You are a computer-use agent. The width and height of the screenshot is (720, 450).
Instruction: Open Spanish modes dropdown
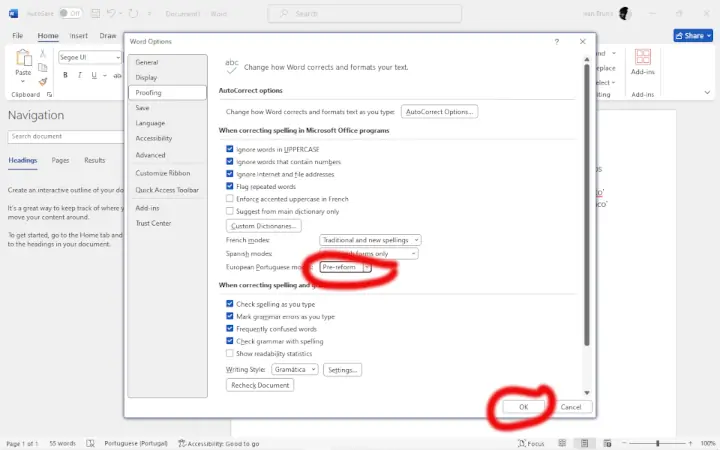coord(369,253)
